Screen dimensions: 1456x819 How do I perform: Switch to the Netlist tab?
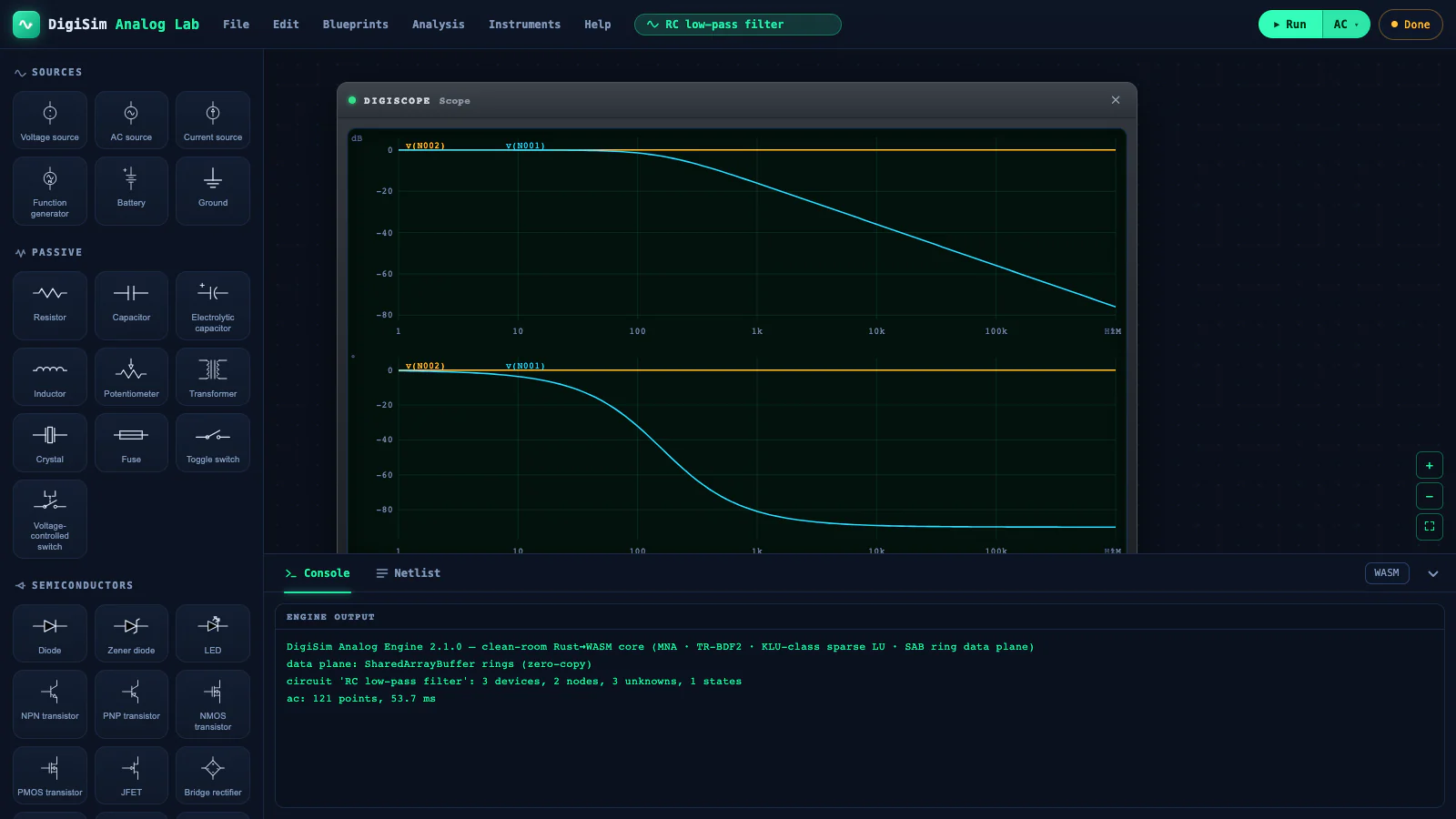click(x=408, y=573)
